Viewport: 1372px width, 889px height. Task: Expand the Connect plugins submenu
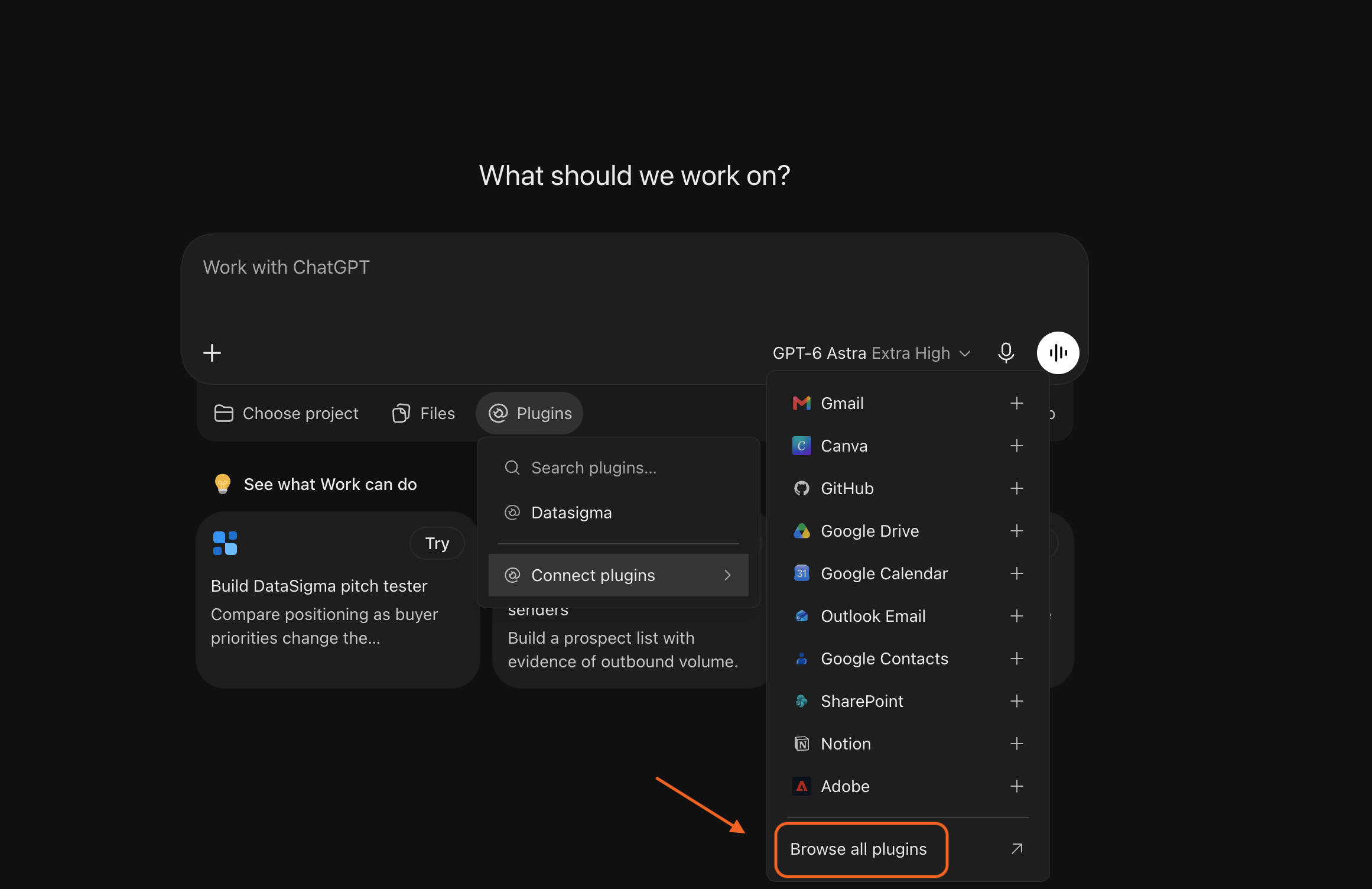point(618,575)
